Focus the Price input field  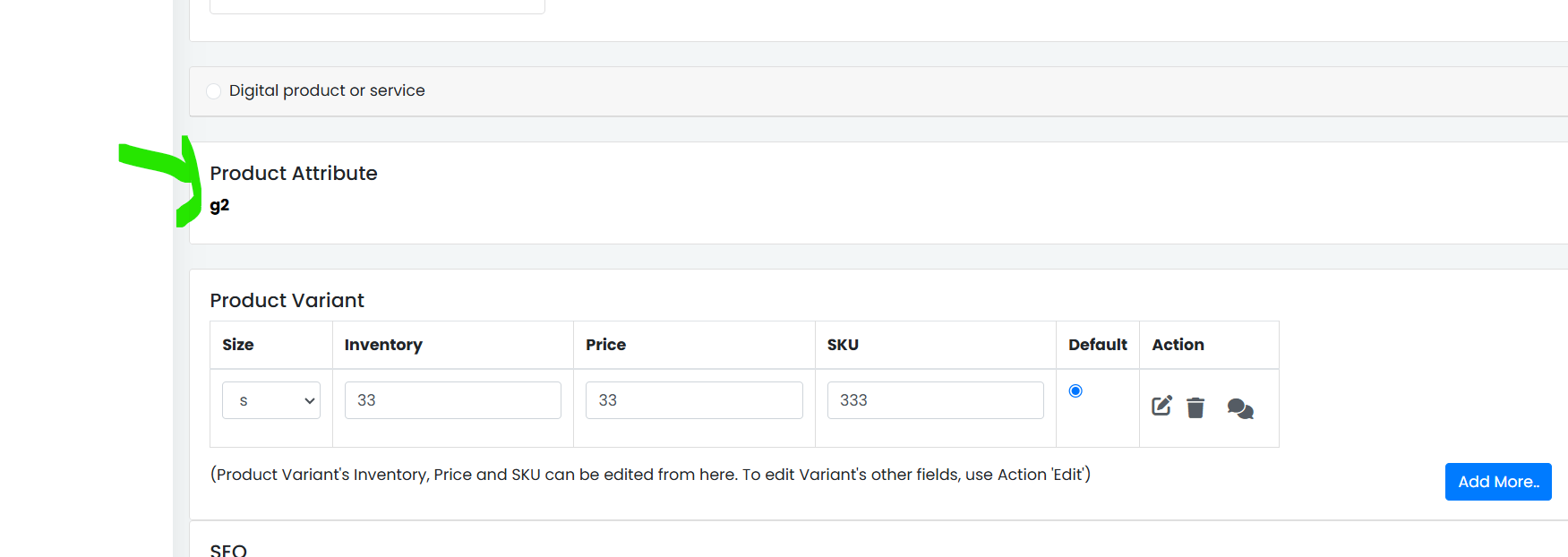coord(694,400)
